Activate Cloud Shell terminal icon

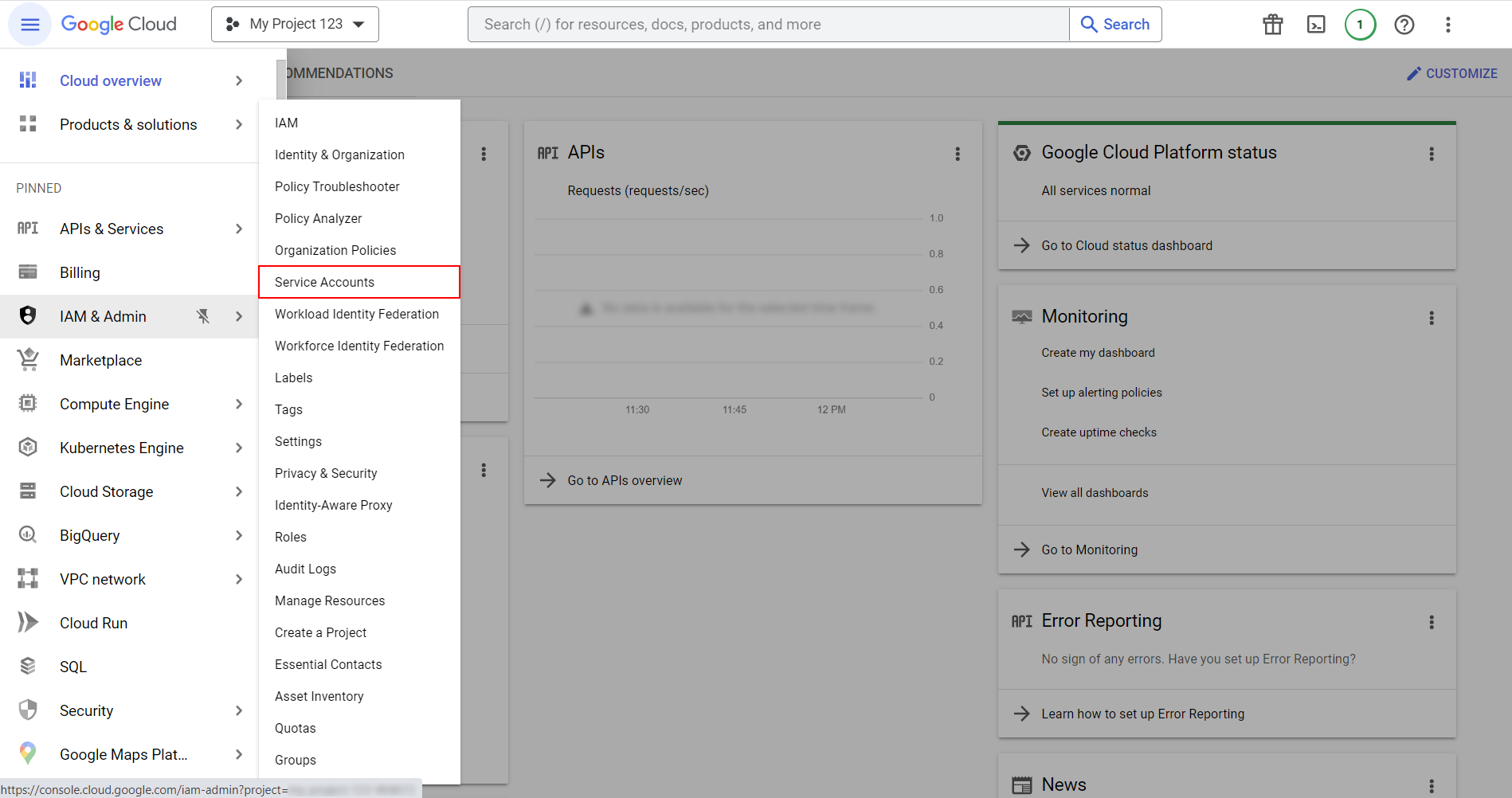pos(1317,25)
